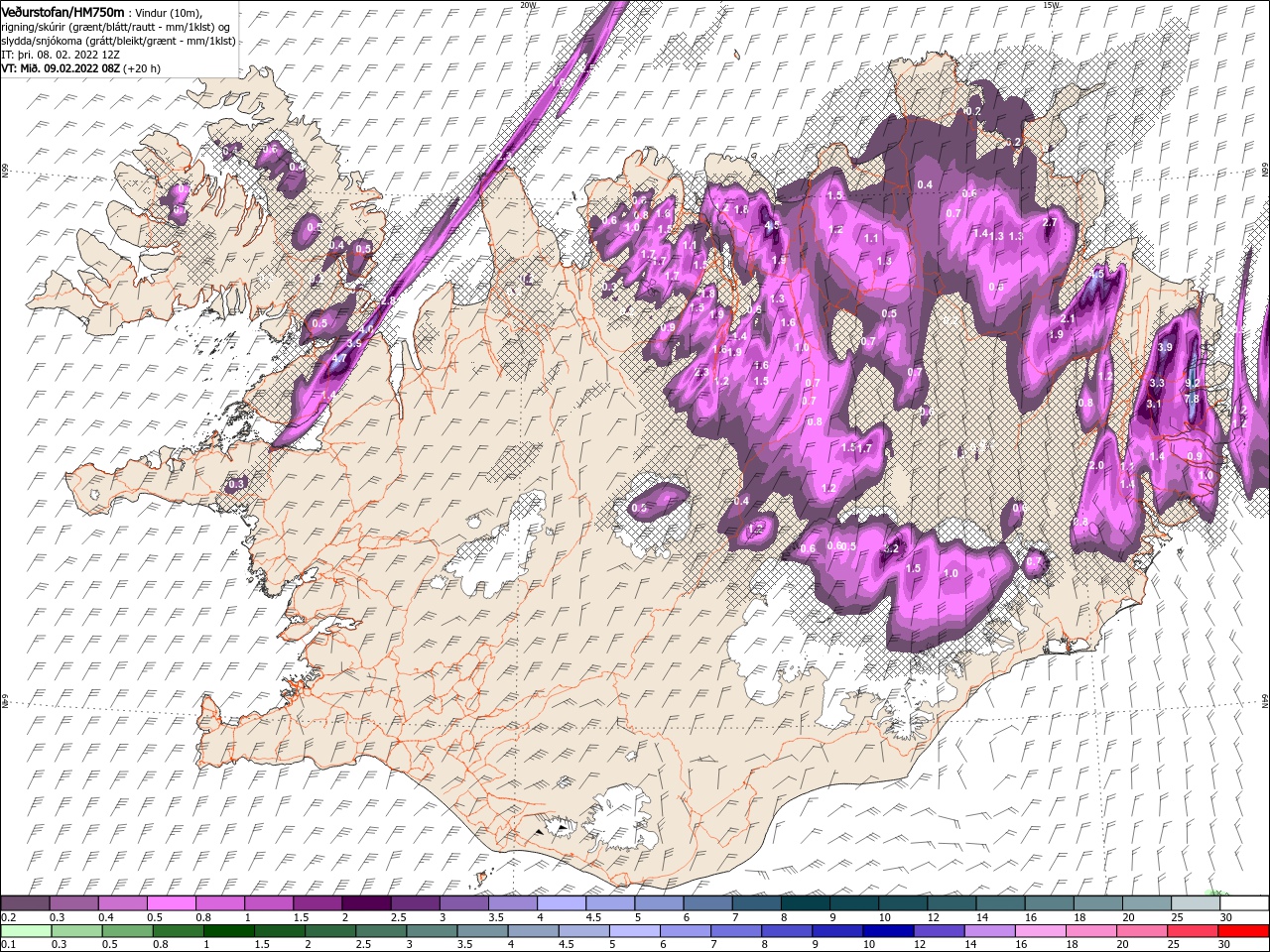
Task: Click the 'slydda/snjókoma' legend description line
Action: 118,41
